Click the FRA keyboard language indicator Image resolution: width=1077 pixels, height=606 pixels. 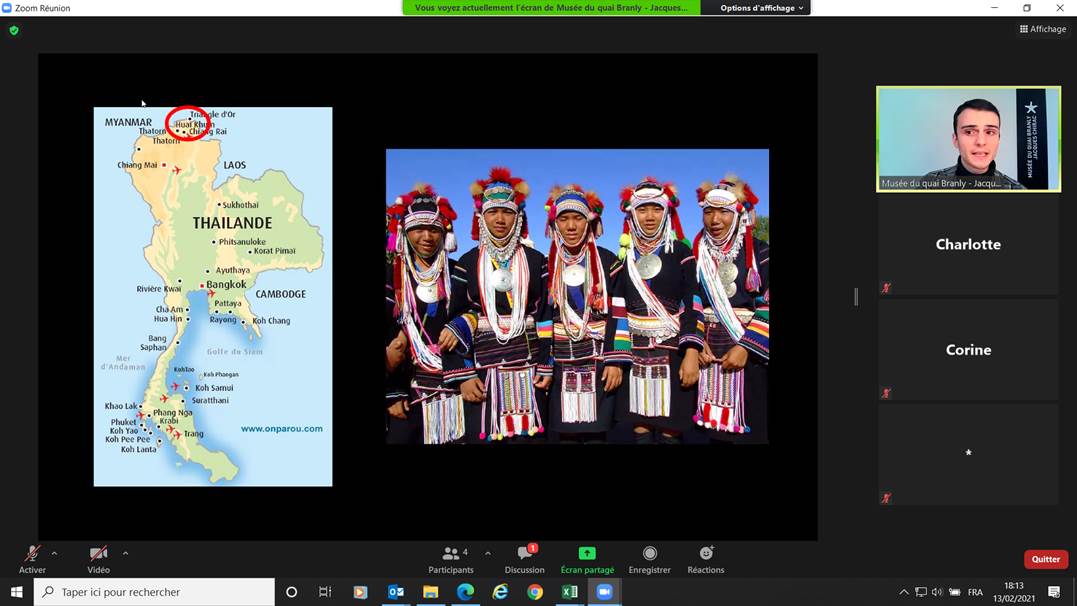click(x=975, y=592)
